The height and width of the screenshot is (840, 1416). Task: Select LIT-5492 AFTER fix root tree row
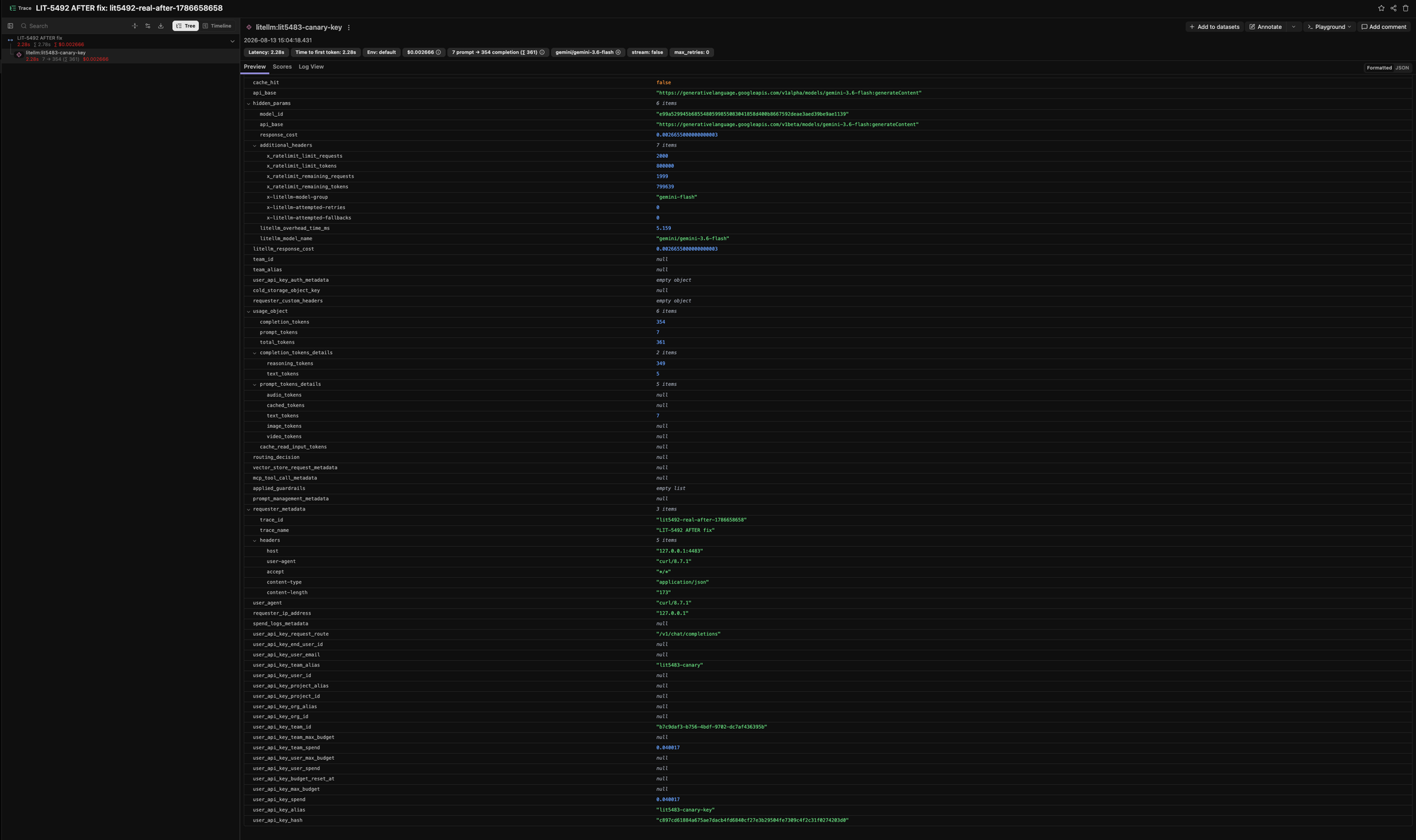pos(120,41)
